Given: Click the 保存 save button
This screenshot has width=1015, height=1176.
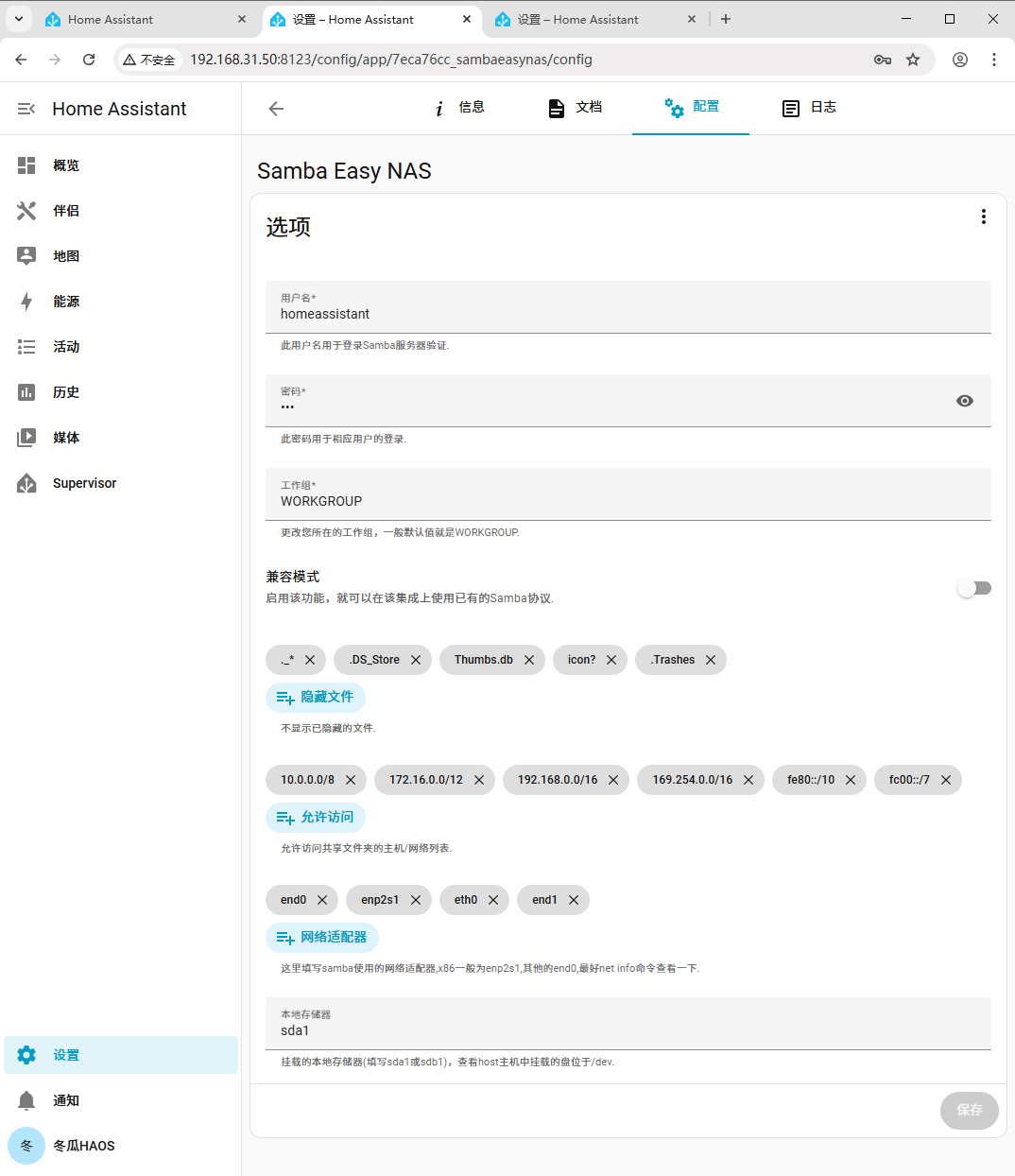Looking at the screenshot, I should [970, 1110].
